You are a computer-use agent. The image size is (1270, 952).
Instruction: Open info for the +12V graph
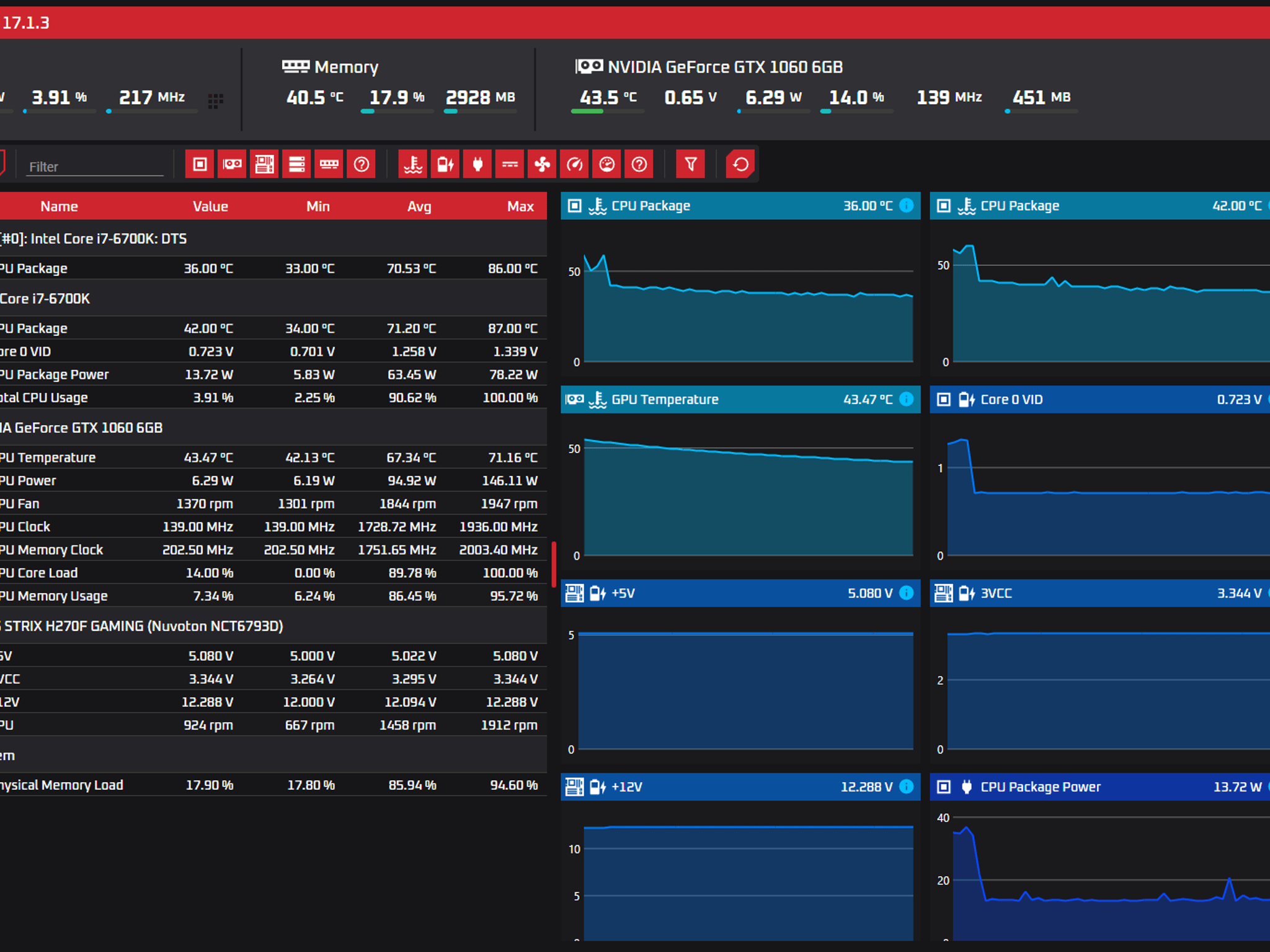[x=906, y=787]
